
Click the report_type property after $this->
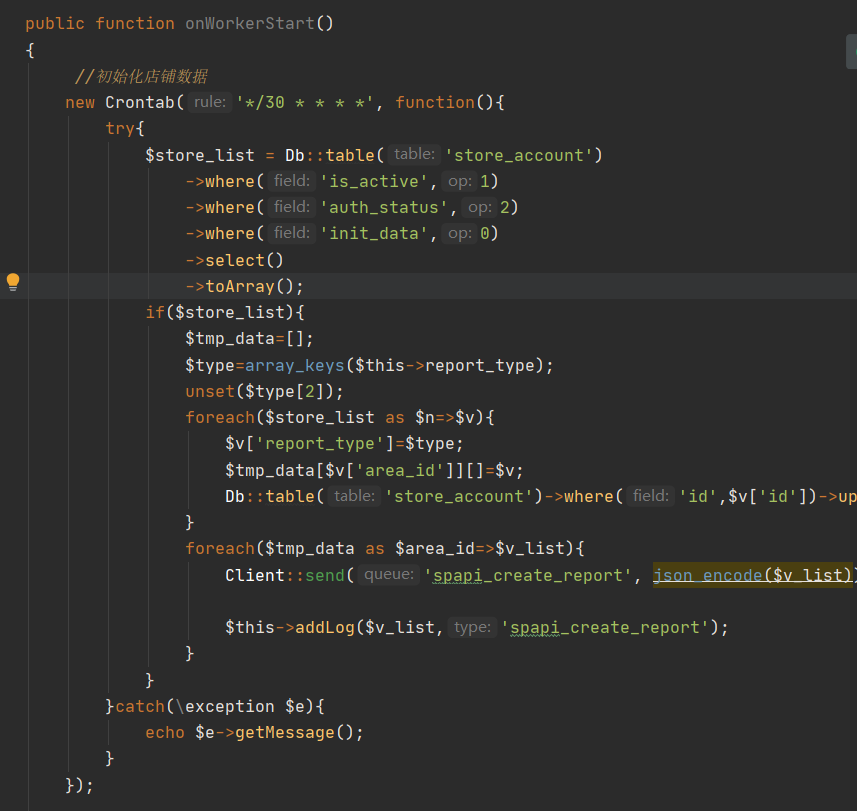coord(479,365)
